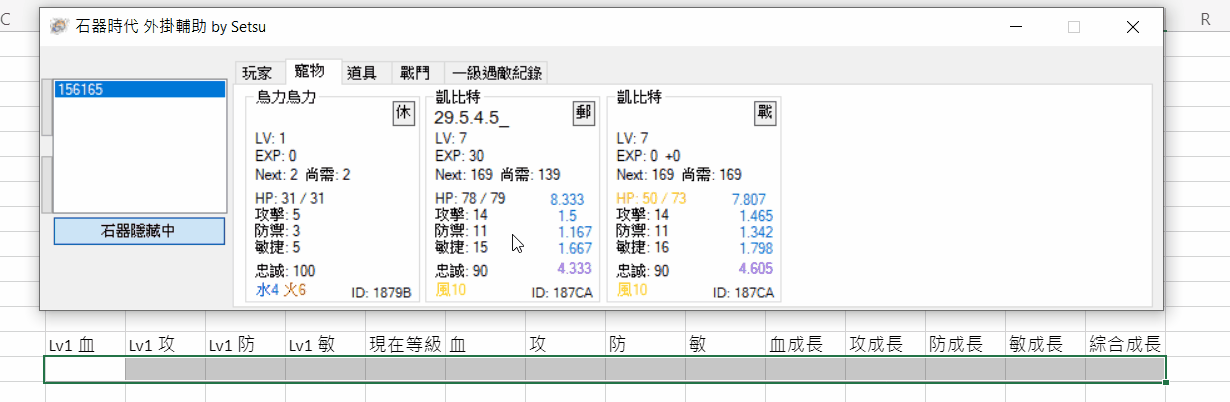Screen dimensions: 1230x402
Task: Click growth value 7.807
Action: [749, 199]
